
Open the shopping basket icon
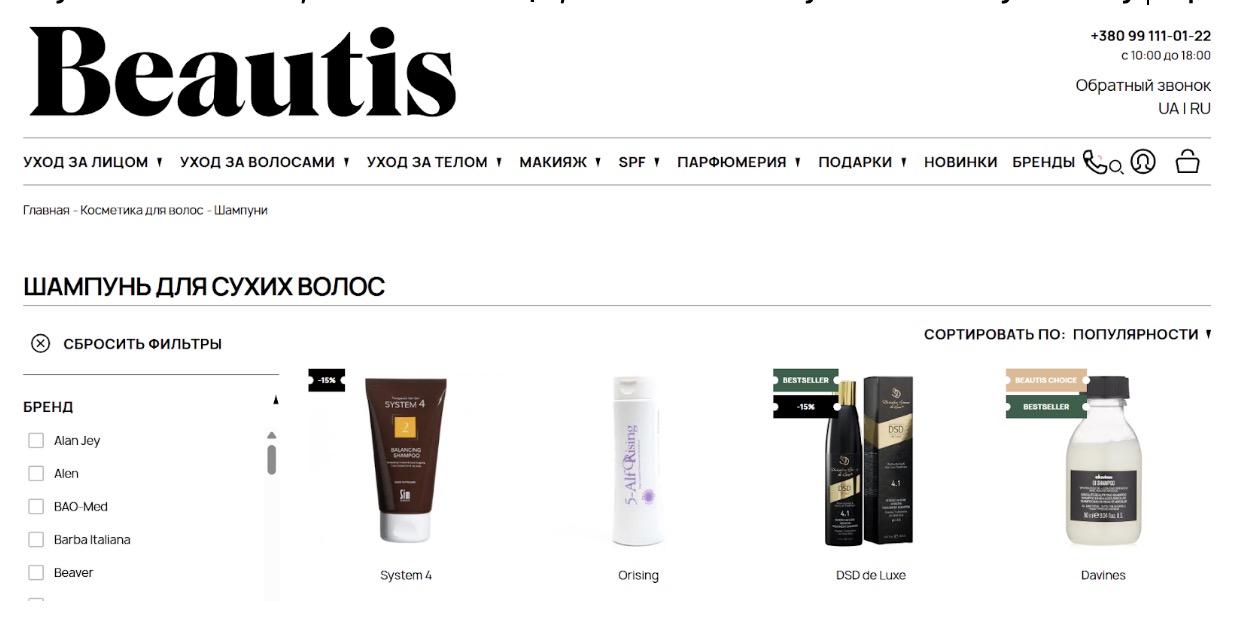pos(1187,162)
